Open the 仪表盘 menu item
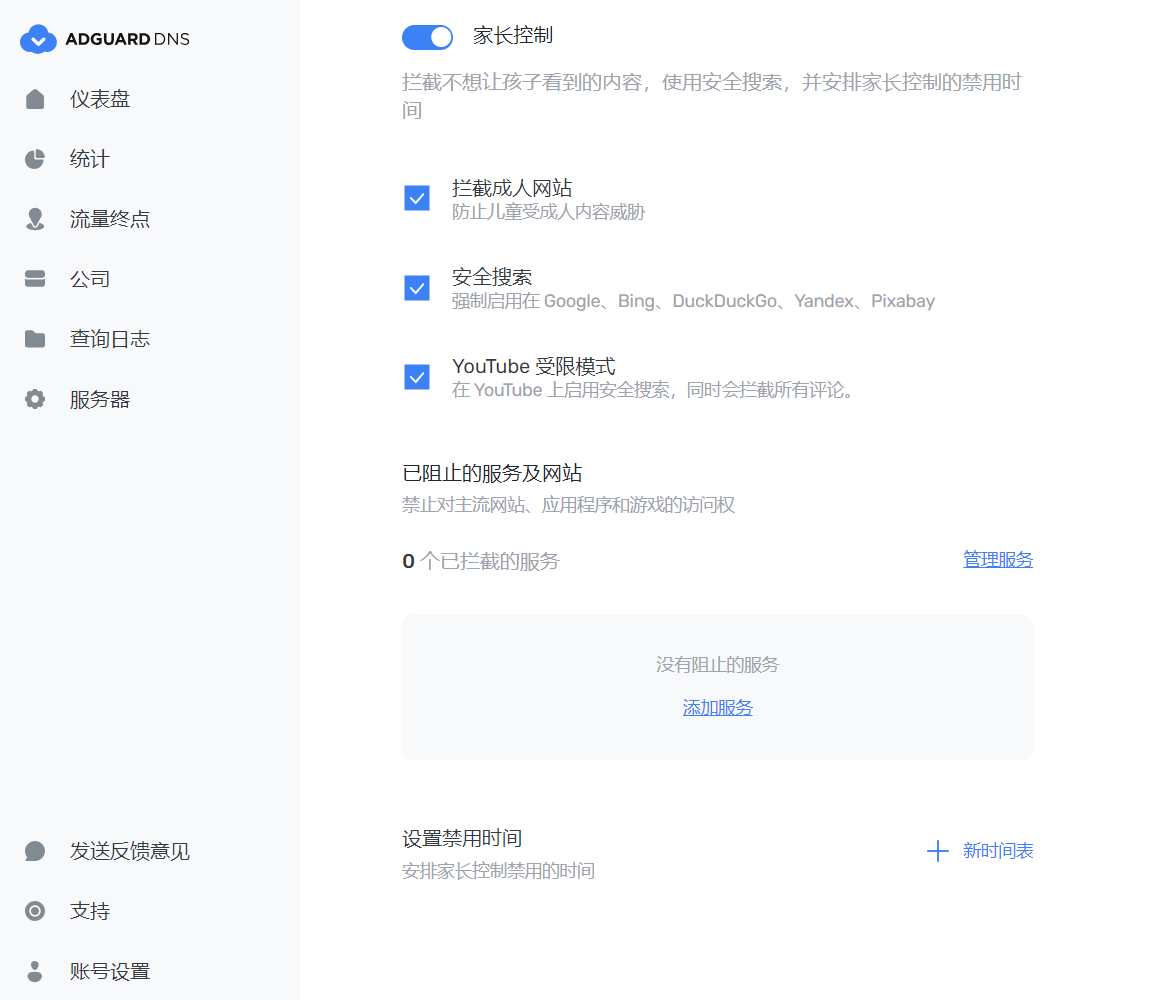 coord(100,99)
